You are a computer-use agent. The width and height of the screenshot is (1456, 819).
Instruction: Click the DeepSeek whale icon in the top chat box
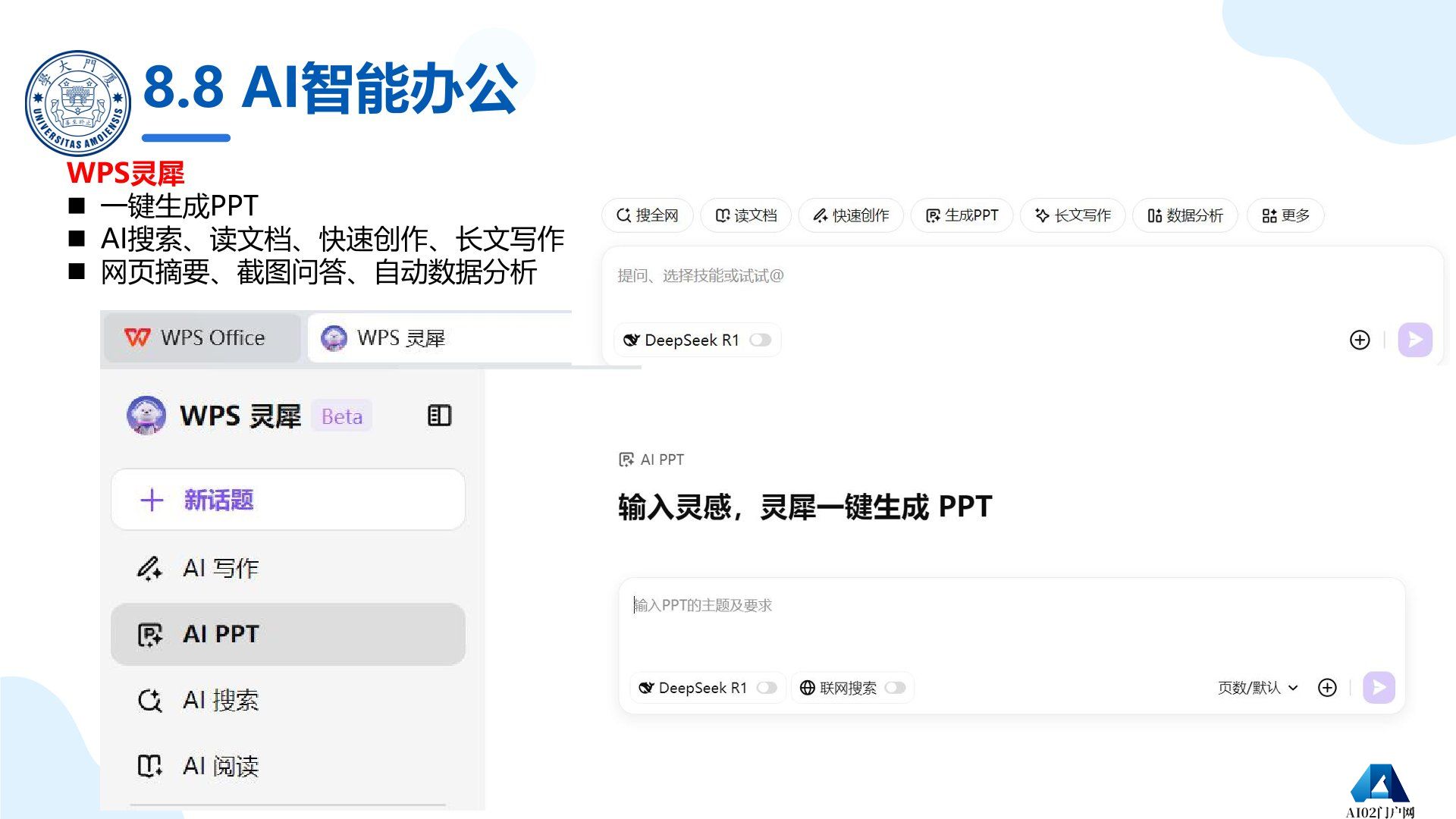click(632, 340)
